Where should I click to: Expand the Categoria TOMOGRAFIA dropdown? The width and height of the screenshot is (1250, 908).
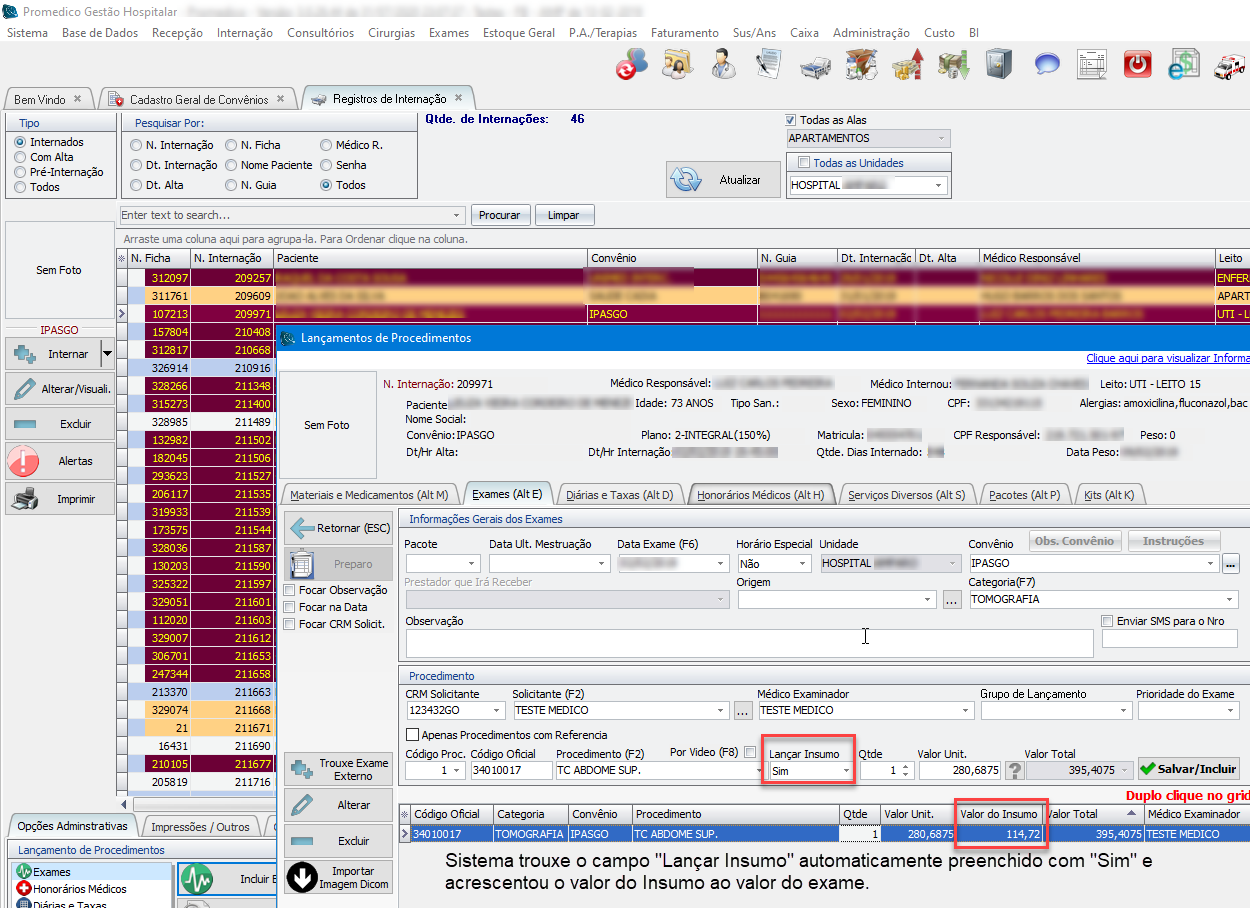tap(1231, 600)
